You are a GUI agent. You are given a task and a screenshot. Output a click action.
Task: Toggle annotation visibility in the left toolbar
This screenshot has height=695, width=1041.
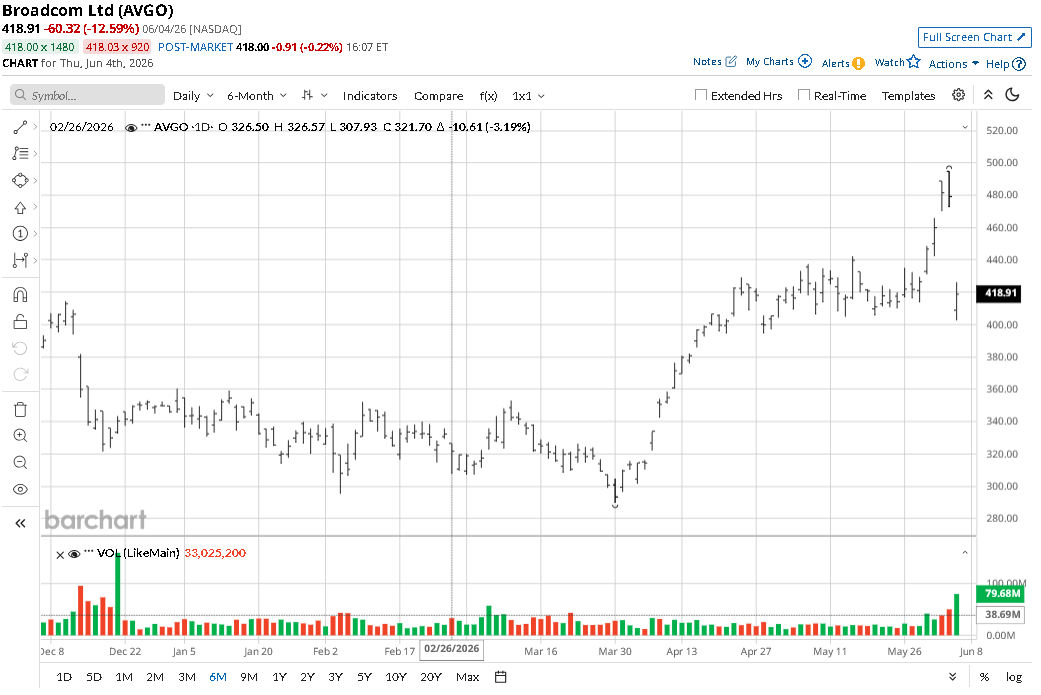20,489
